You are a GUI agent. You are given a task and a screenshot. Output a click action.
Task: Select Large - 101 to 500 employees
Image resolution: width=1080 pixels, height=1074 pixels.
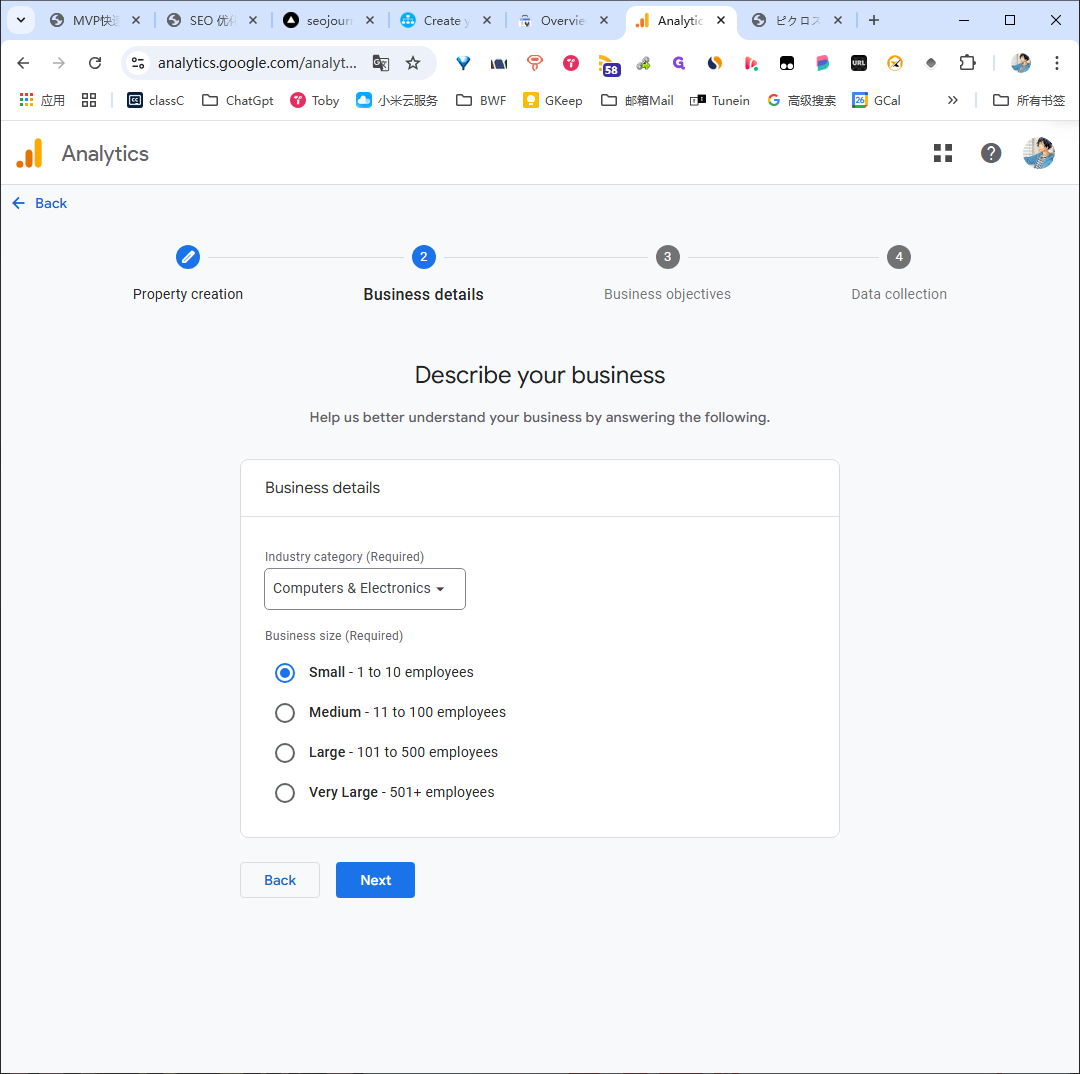pyautogui.click(x=386, y=752)
